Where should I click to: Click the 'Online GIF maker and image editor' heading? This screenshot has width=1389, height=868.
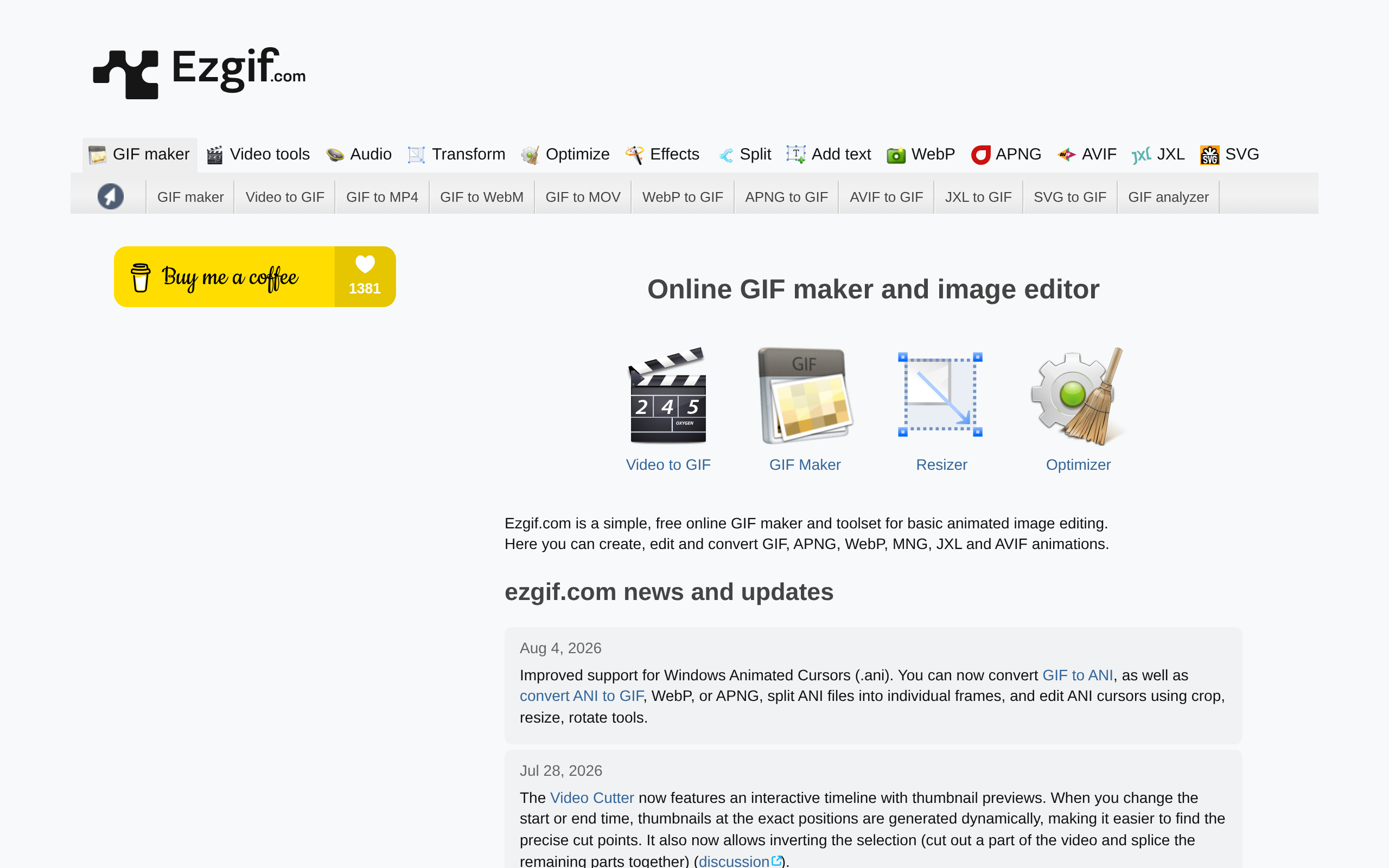(873, 289)
